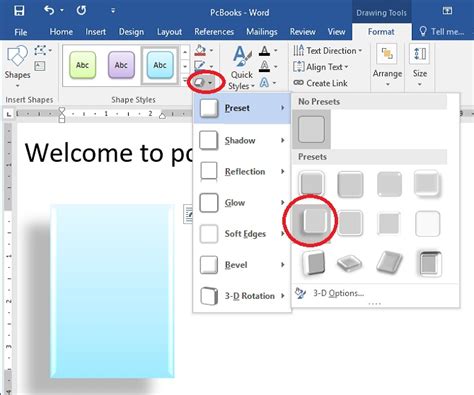
Task: Switch to the Review tab
Action: tap(302, 32)
